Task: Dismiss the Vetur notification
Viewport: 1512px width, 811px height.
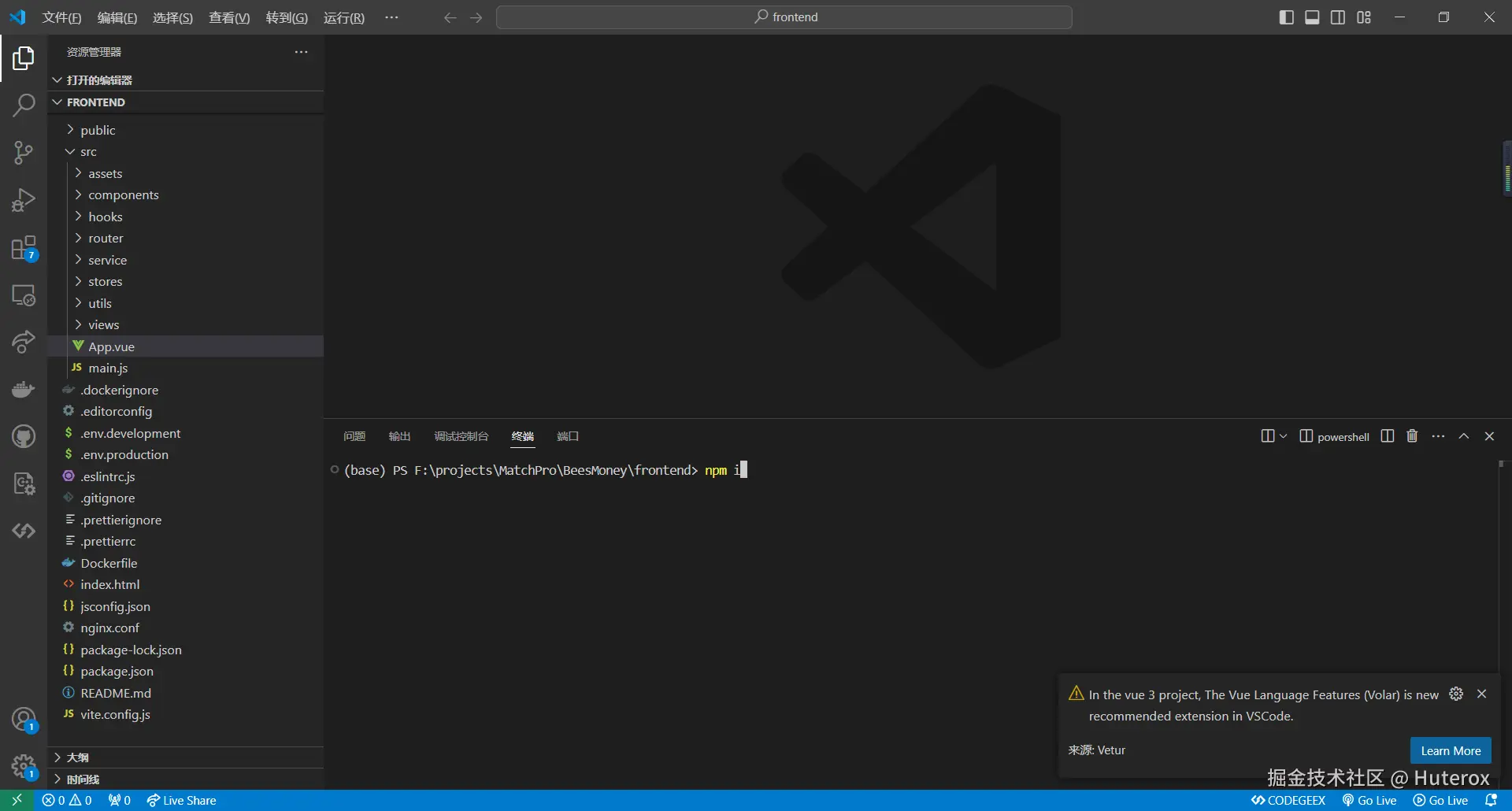Action: coord(1482,694)
